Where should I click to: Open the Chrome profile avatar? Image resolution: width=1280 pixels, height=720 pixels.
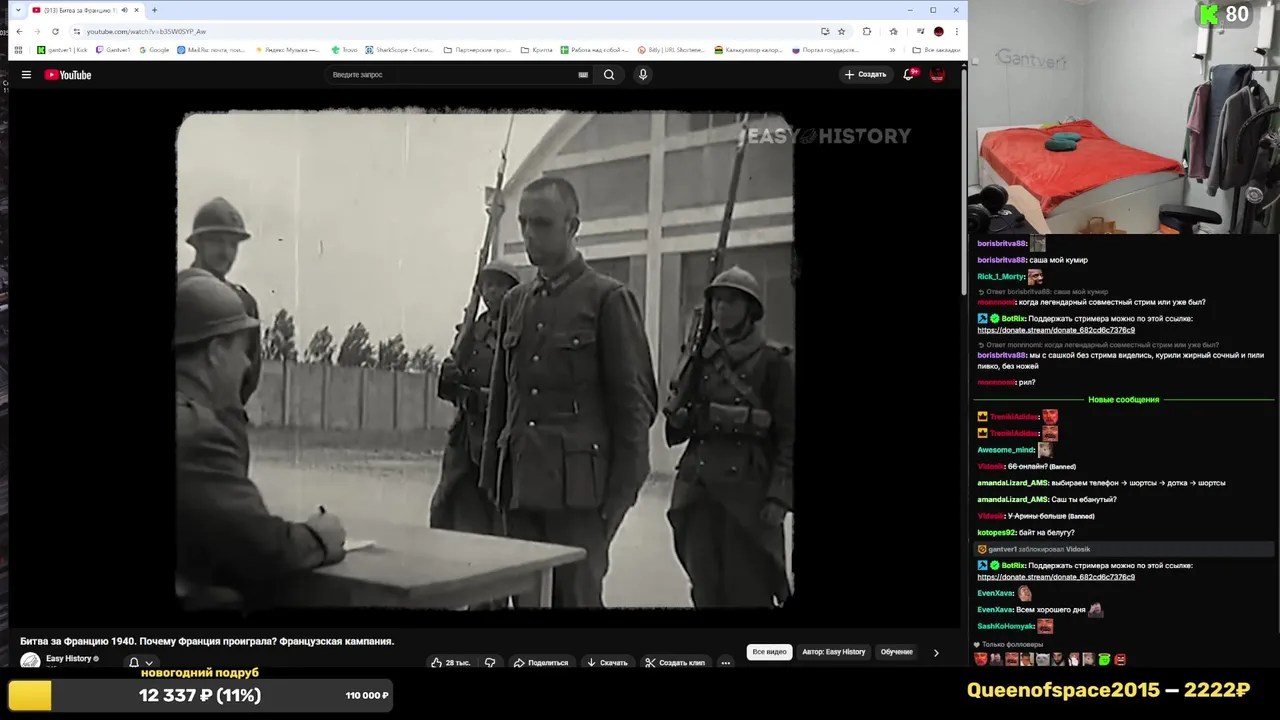coord(939,31)
